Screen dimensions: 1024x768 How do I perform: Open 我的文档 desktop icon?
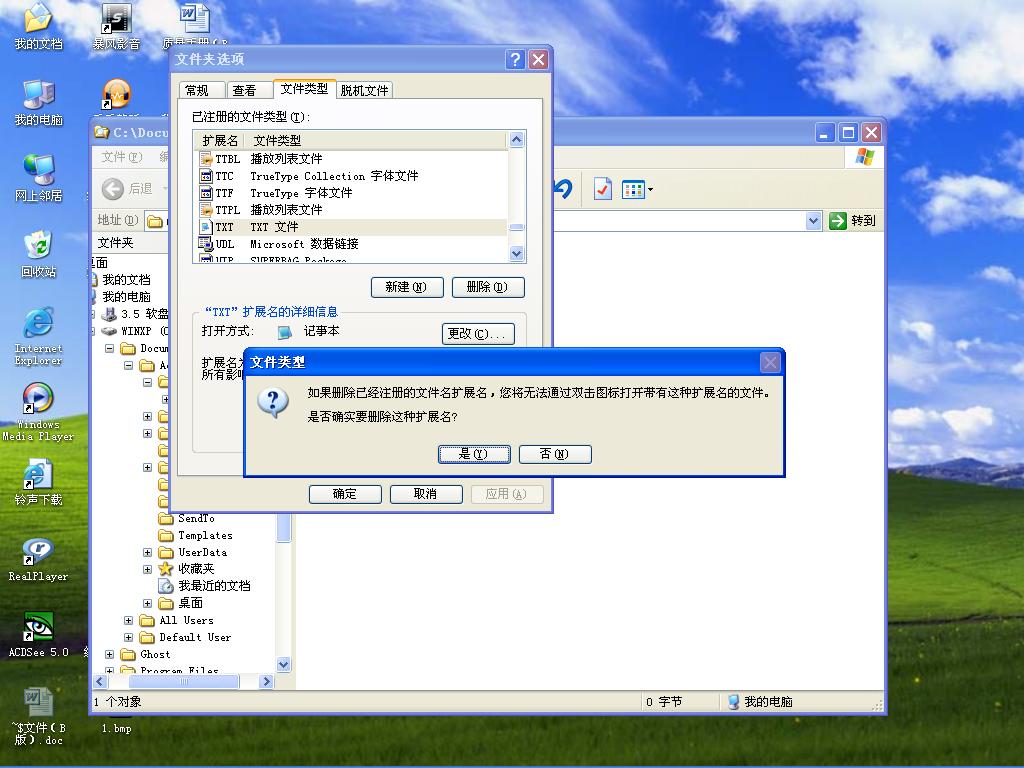[39, 27]
